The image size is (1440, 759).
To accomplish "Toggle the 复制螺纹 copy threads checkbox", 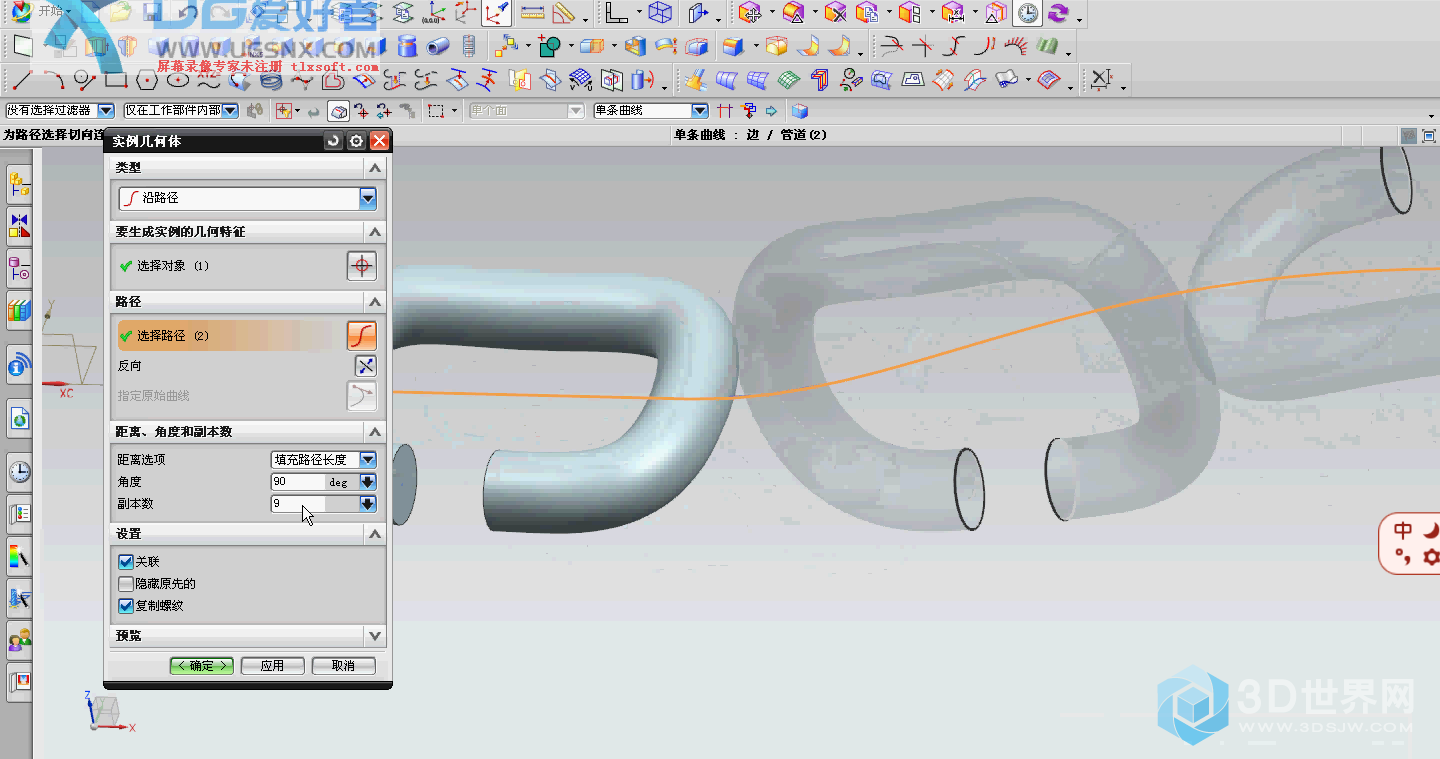I will tap(126, 606).
